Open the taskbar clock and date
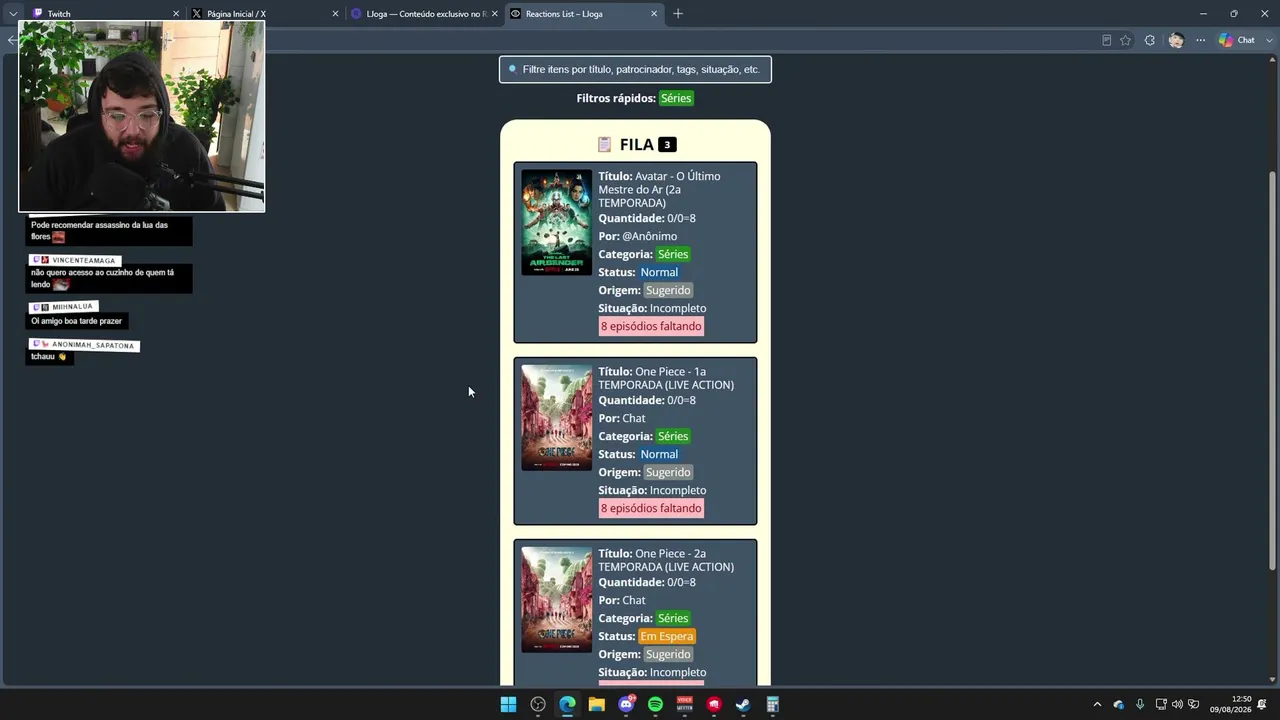The image size is (1280, 720). point(1230,704)
